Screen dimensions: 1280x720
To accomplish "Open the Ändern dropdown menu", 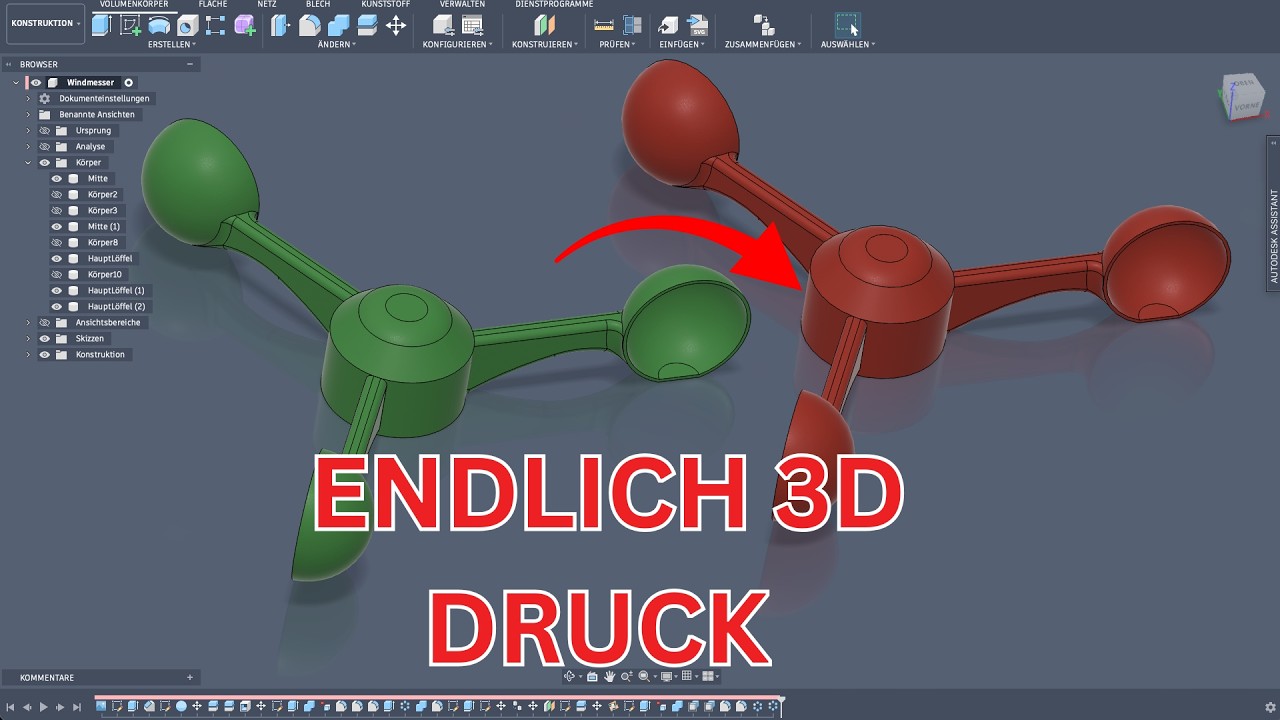I will coord(339,44).
